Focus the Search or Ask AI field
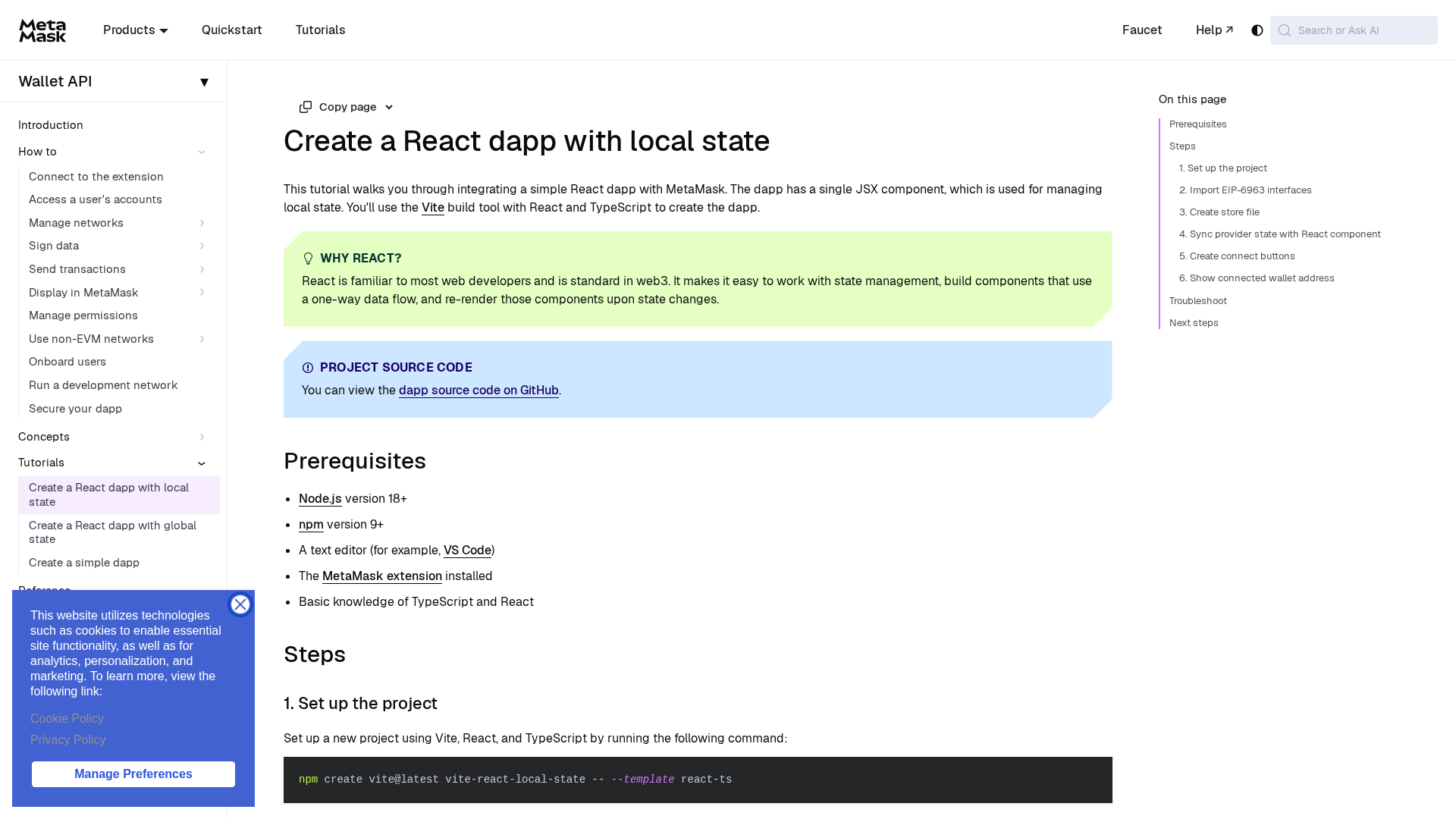Image resolution: width=1456 pixels, height=819 pixels. click(x=1354, y=30)
